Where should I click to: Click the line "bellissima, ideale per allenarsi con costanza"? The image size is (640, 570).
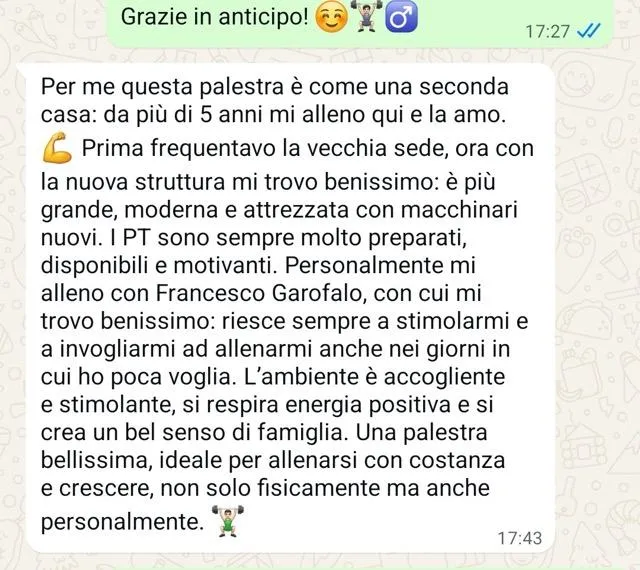pos(273,461)
